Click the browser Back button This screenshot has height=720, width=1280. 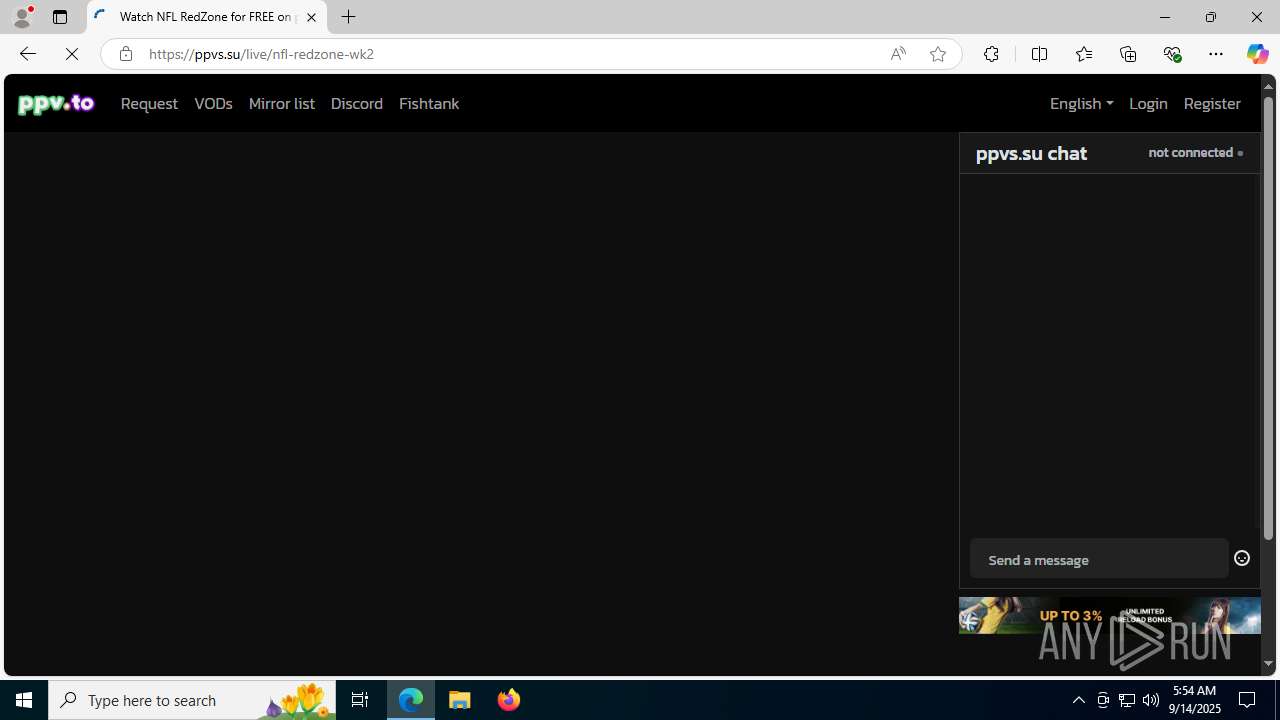[x=27, y=54]
